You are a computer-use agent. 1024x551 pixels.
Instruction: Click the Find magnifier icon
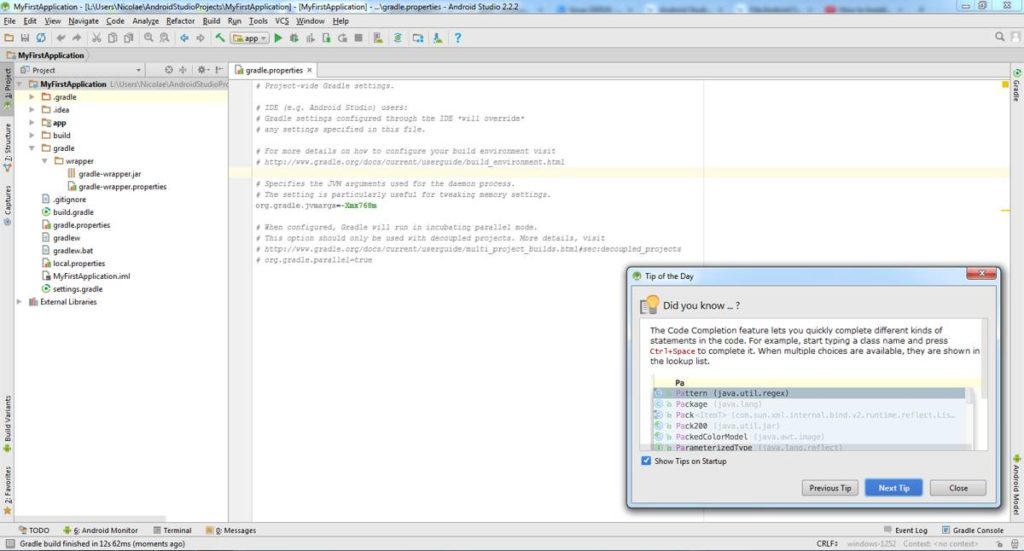(x=148, y=38)
